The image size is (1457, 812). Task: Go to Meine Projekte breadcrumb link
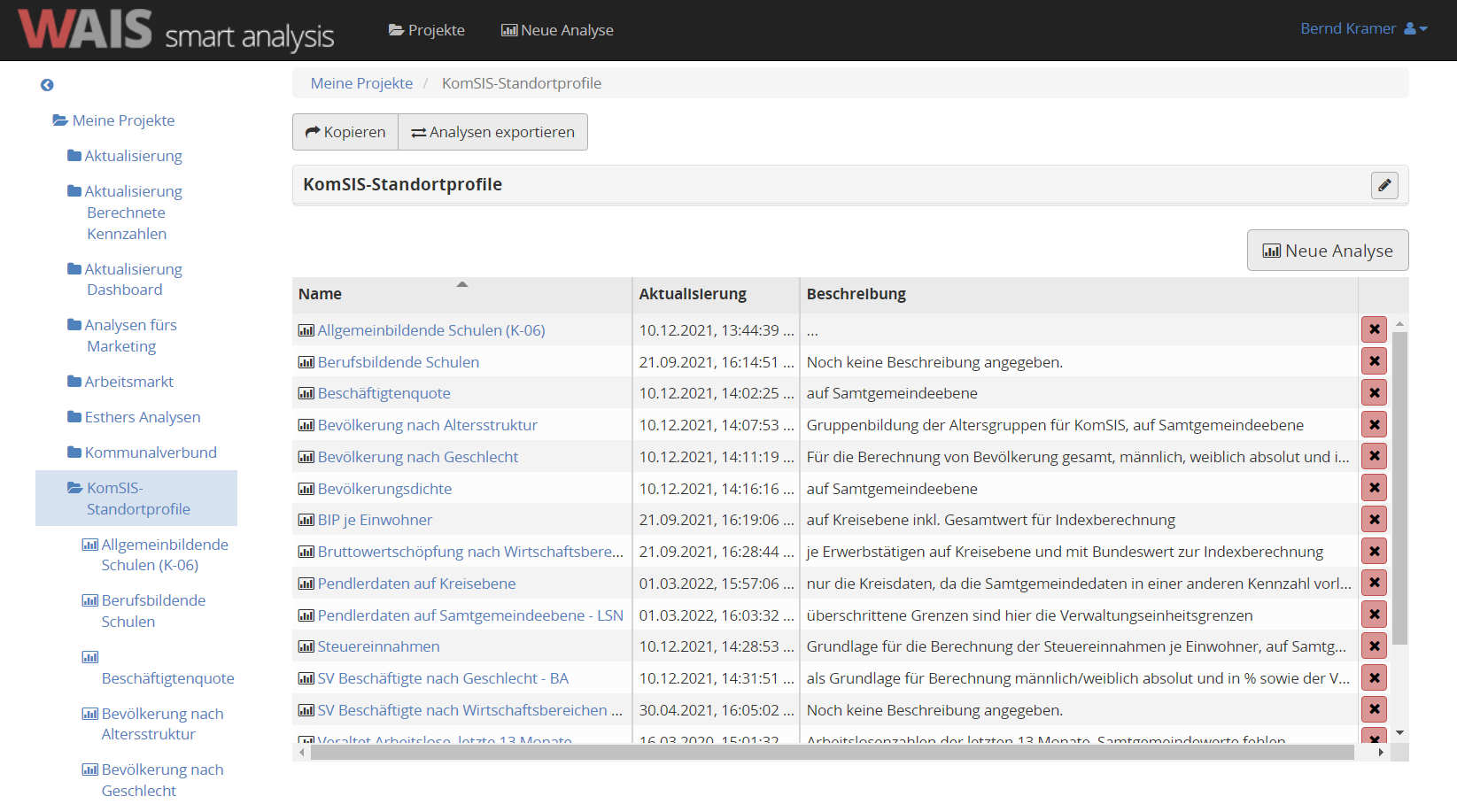pyautogui.click(x=361, y=83)
